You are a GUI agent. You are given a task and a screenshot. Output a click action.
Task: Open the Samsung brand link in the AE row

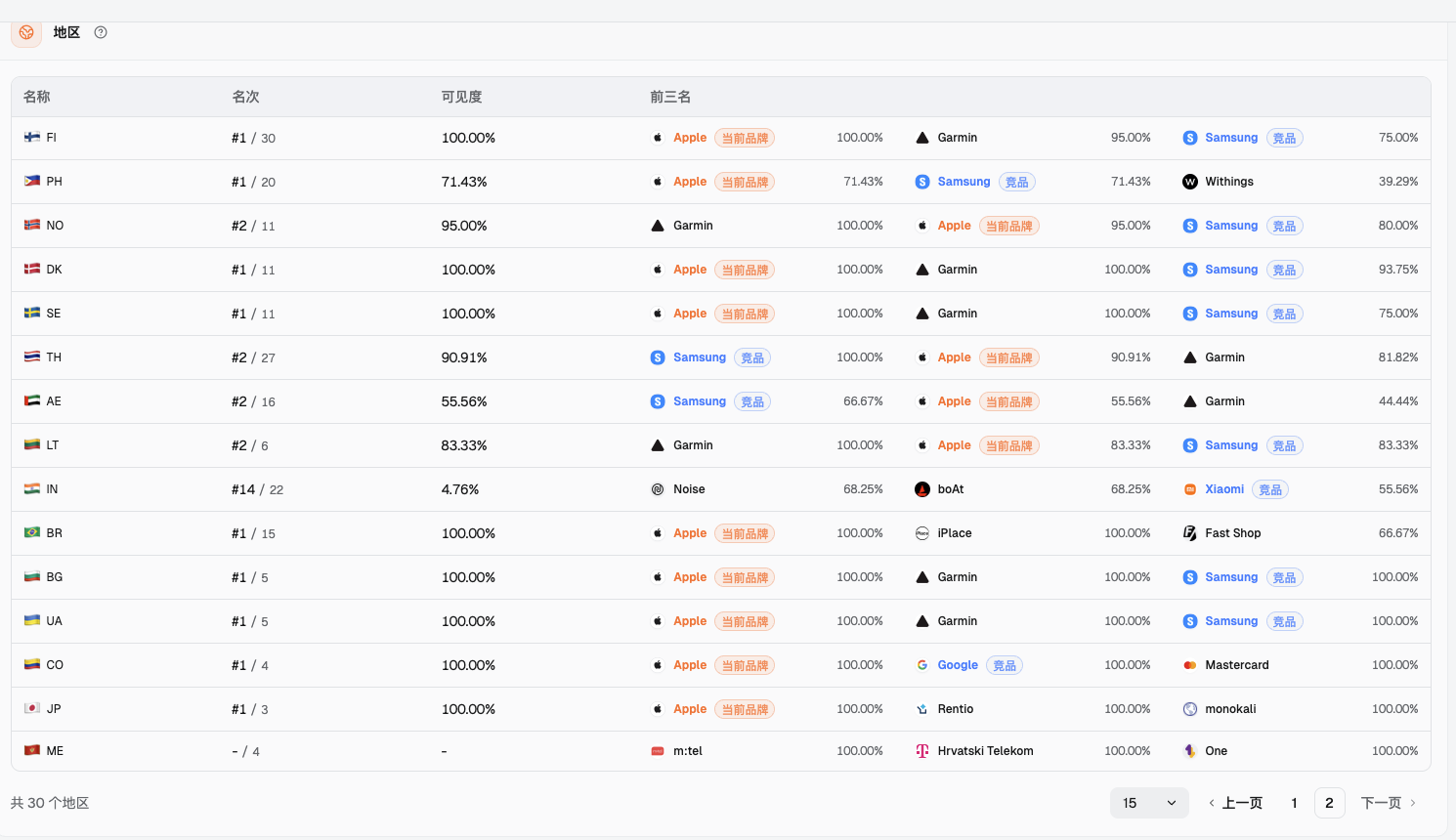pos(700,401)
